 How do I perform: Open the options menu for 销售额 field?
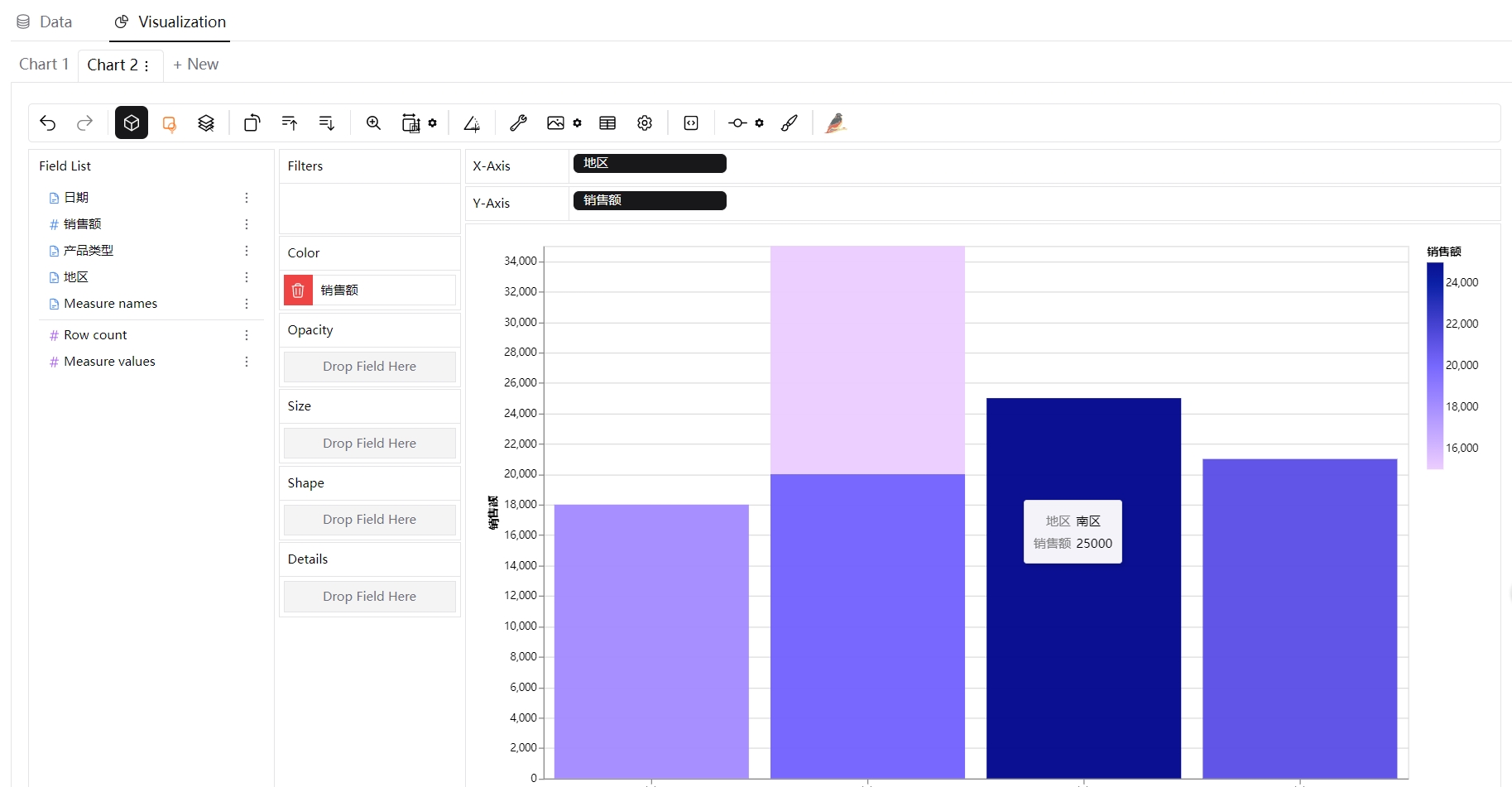[x=247, y=224]
